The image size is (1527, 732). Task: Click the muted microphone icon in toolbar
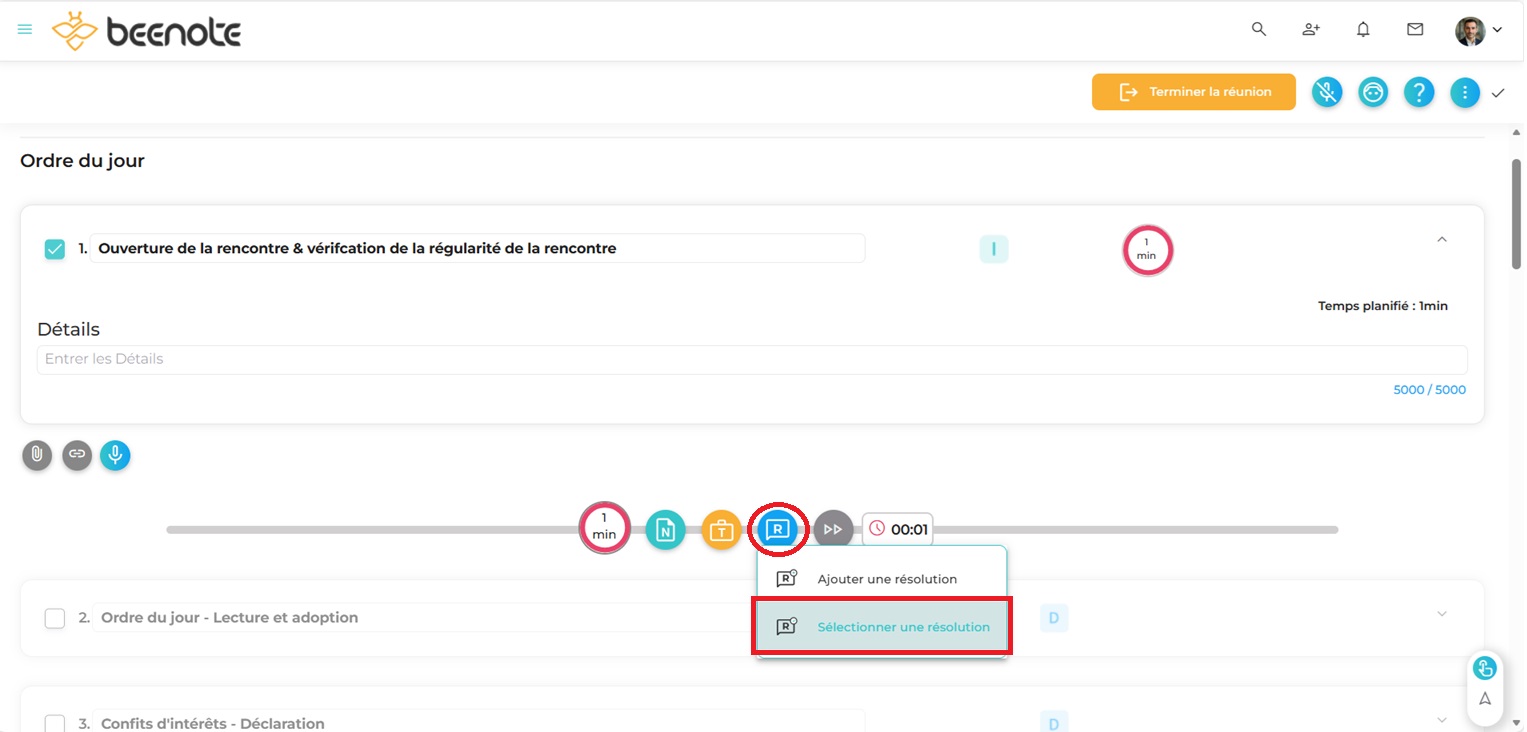[1326, 93]
